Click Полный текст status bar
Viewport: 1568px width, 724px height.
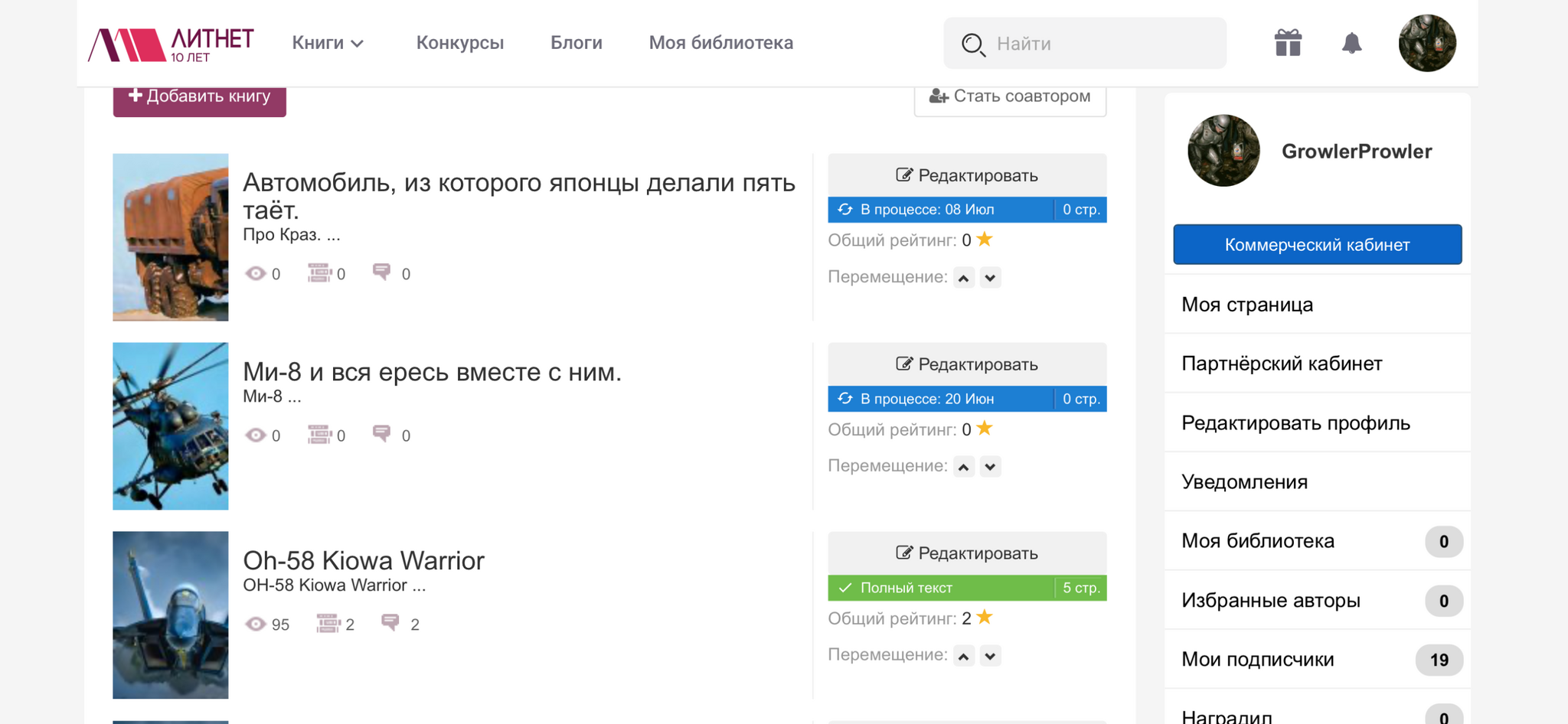(x=967, y=588)
